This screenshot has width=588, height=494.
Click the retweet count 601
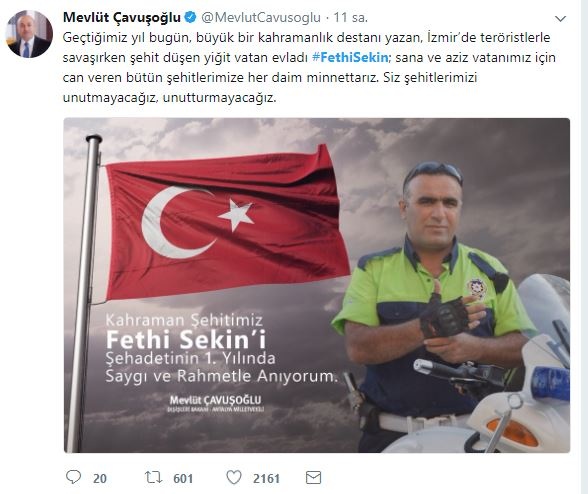click(x=183, y=479)
